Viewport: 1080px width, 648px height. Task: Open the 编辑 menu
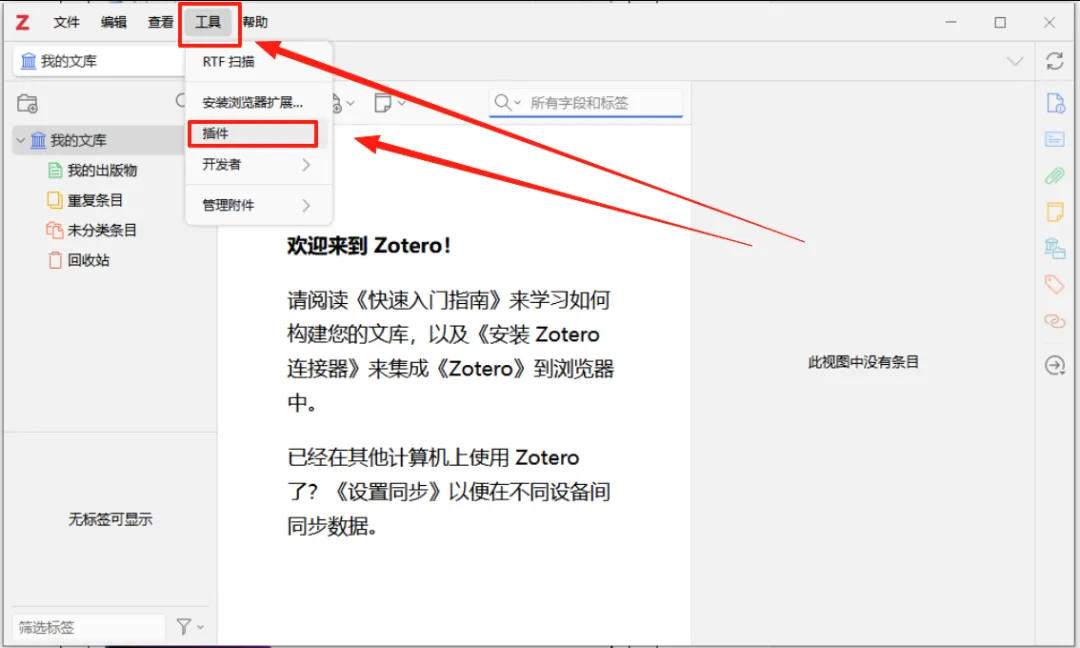[114, 22]
